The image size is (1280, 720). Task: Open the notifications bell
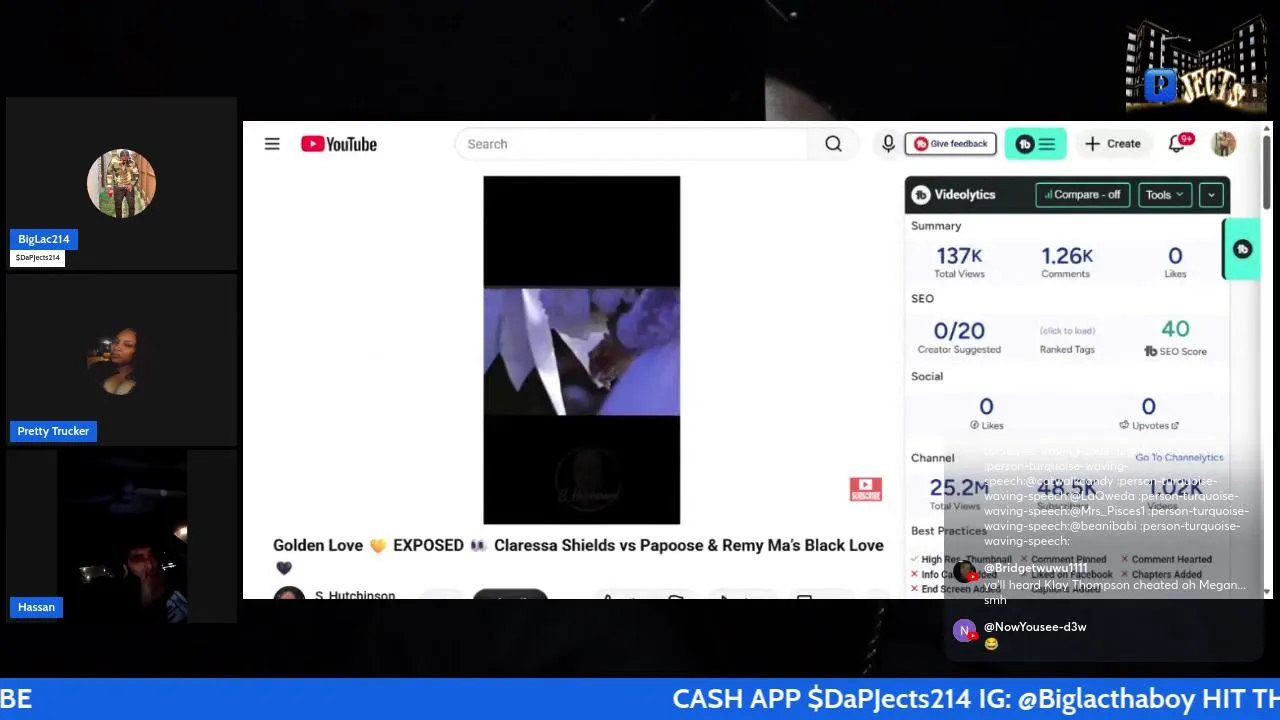(x=1177, y=144)
